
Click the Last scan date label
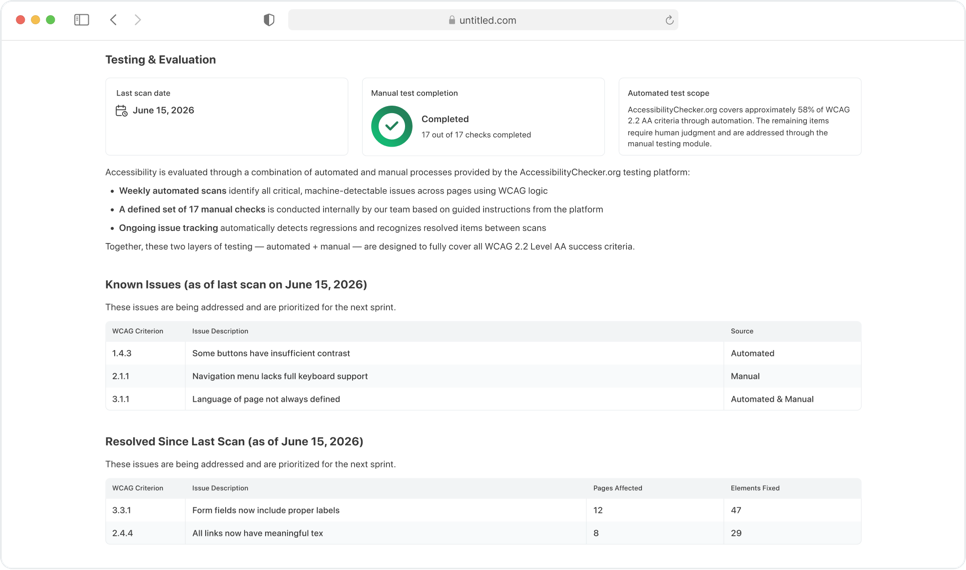coord(143,93)
